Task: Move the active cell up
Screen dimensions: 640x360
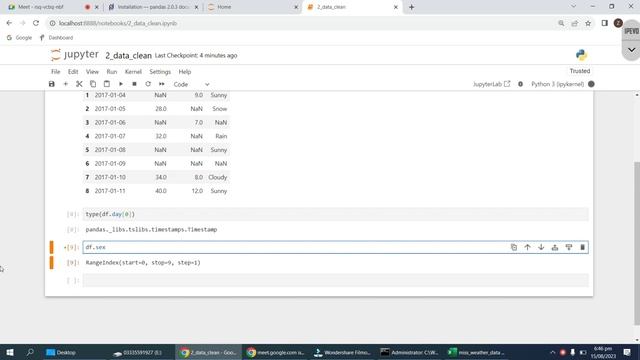Action: (527, 247)
